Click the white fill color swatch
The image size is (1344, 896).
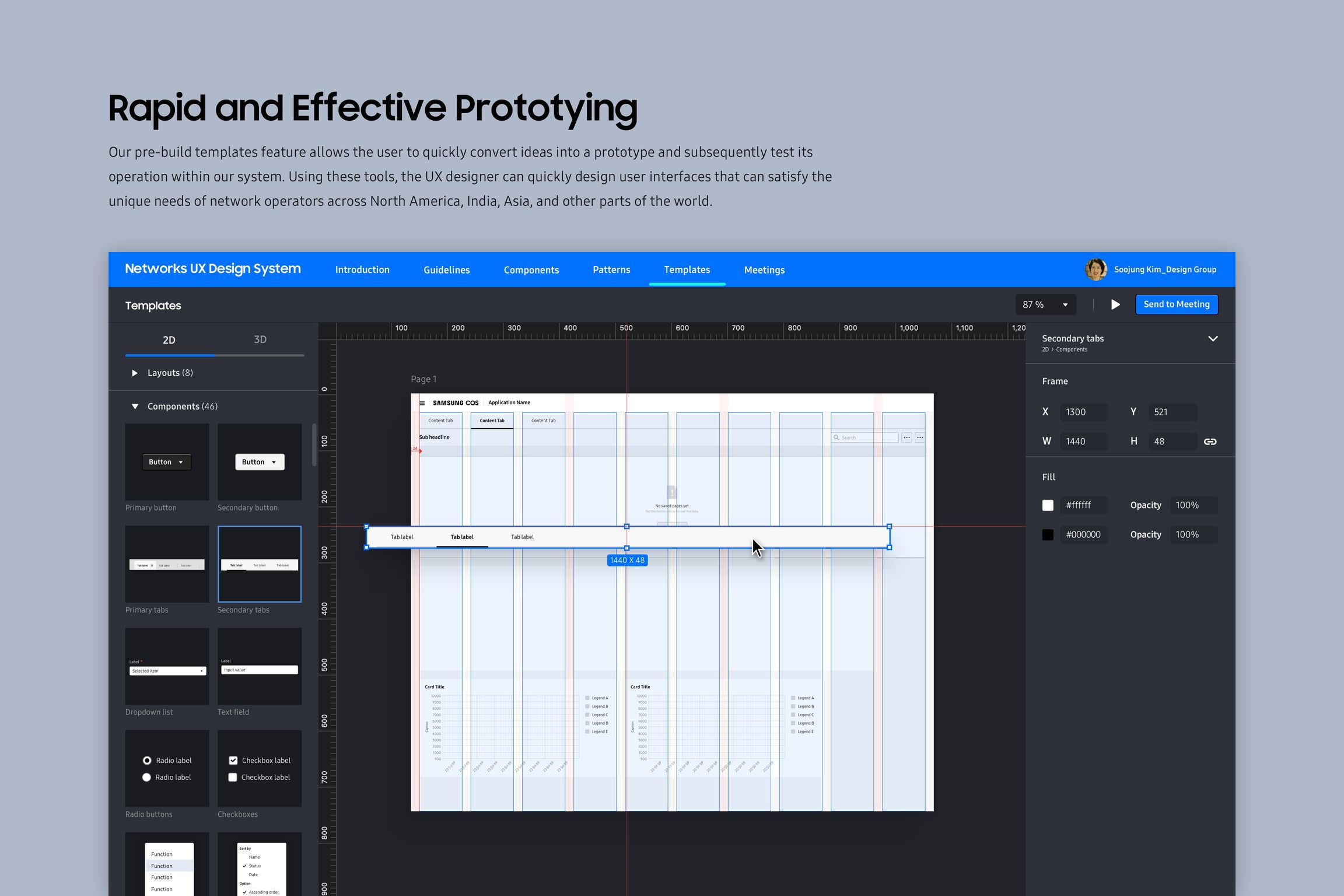coord(1047,505)
